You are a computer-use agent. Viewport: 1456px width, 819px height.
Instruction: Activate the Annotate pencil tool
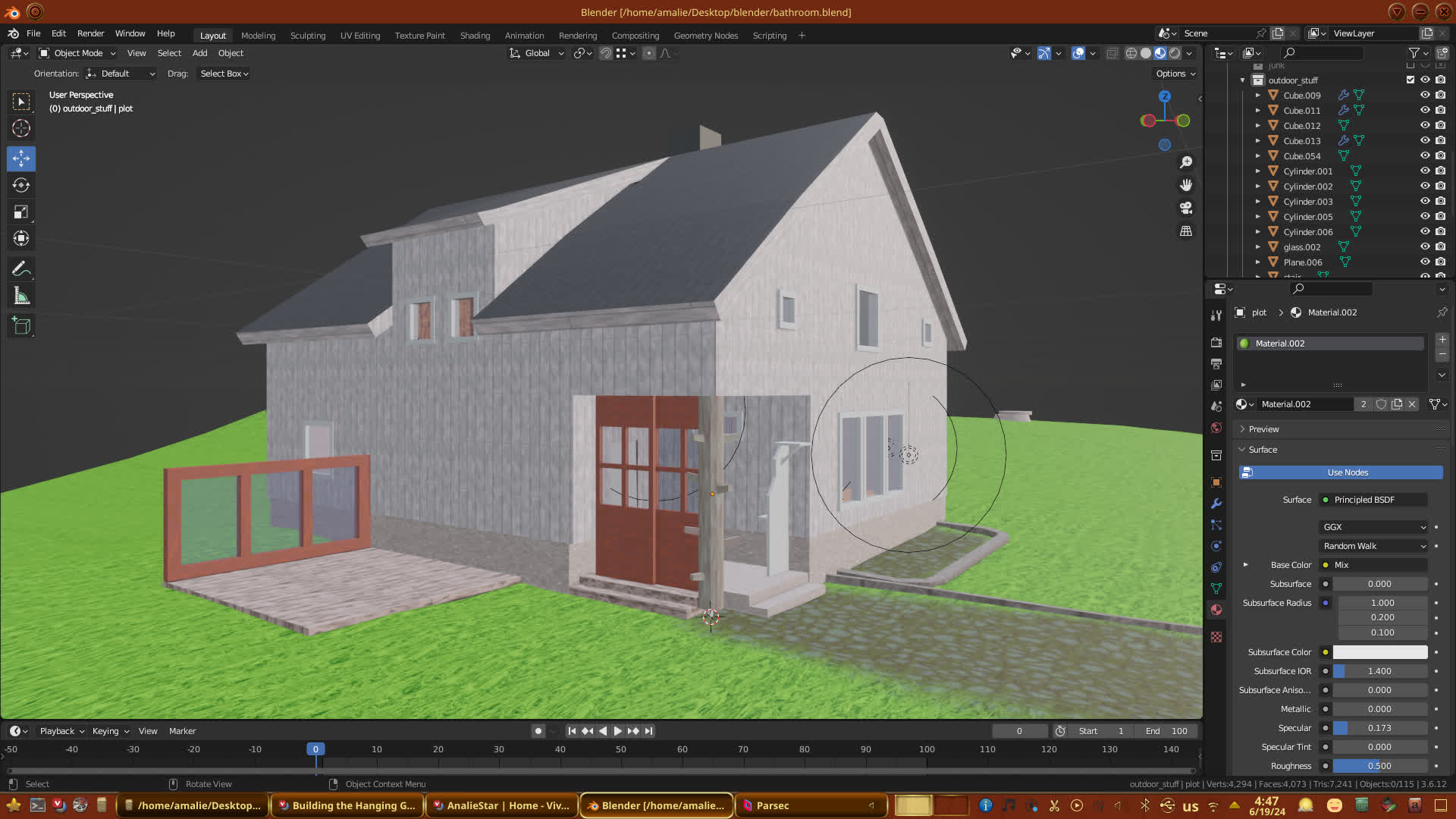pyautogui.click(x=21, y=269)
